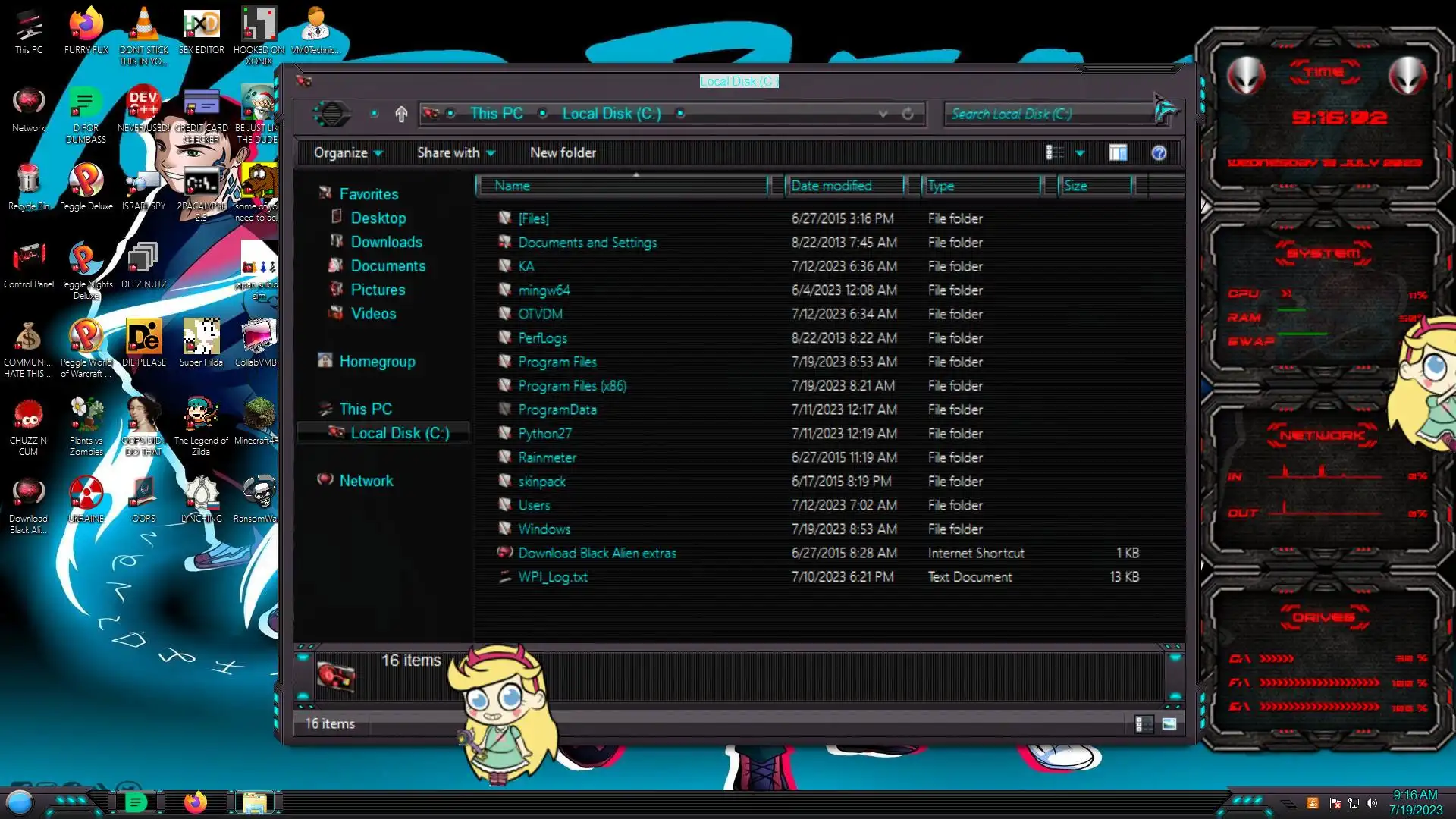Expand the address bar history dropdown
Viewport: 1456px width, 819px height.
coord(883,114)
